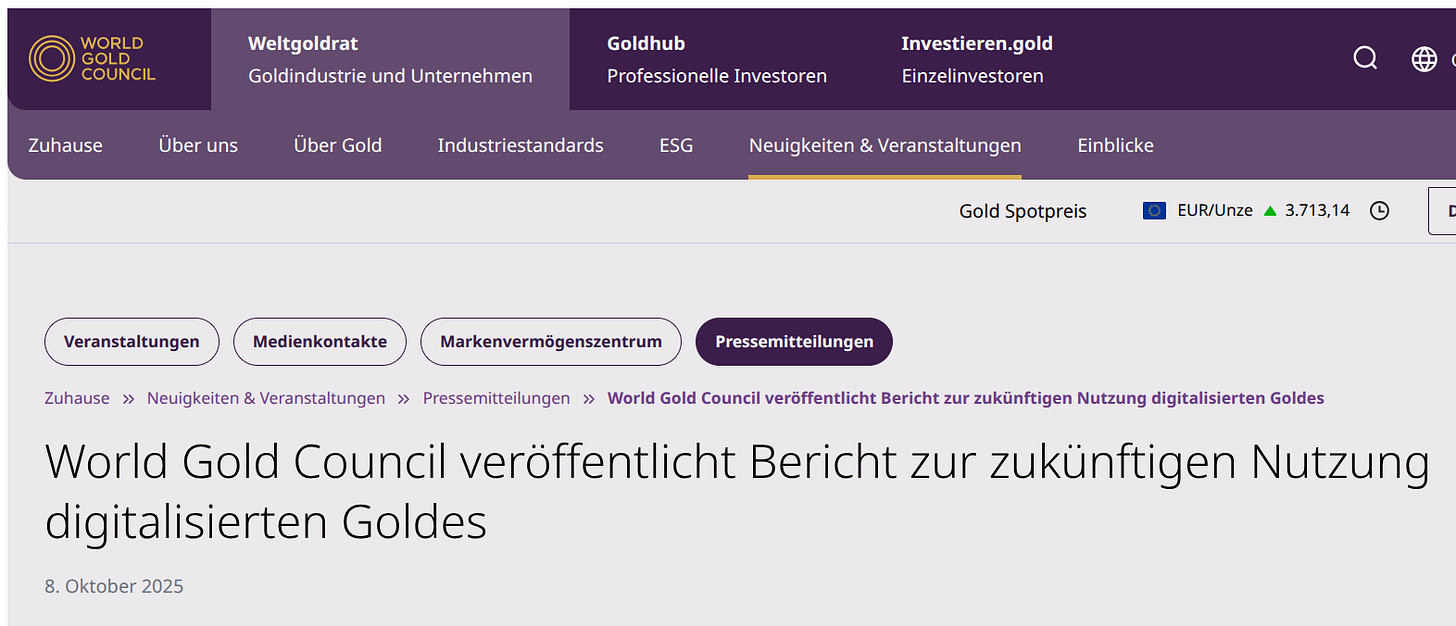Click the World Gold Council logo
1456x626 pixels.
click(x=92, y=58)
